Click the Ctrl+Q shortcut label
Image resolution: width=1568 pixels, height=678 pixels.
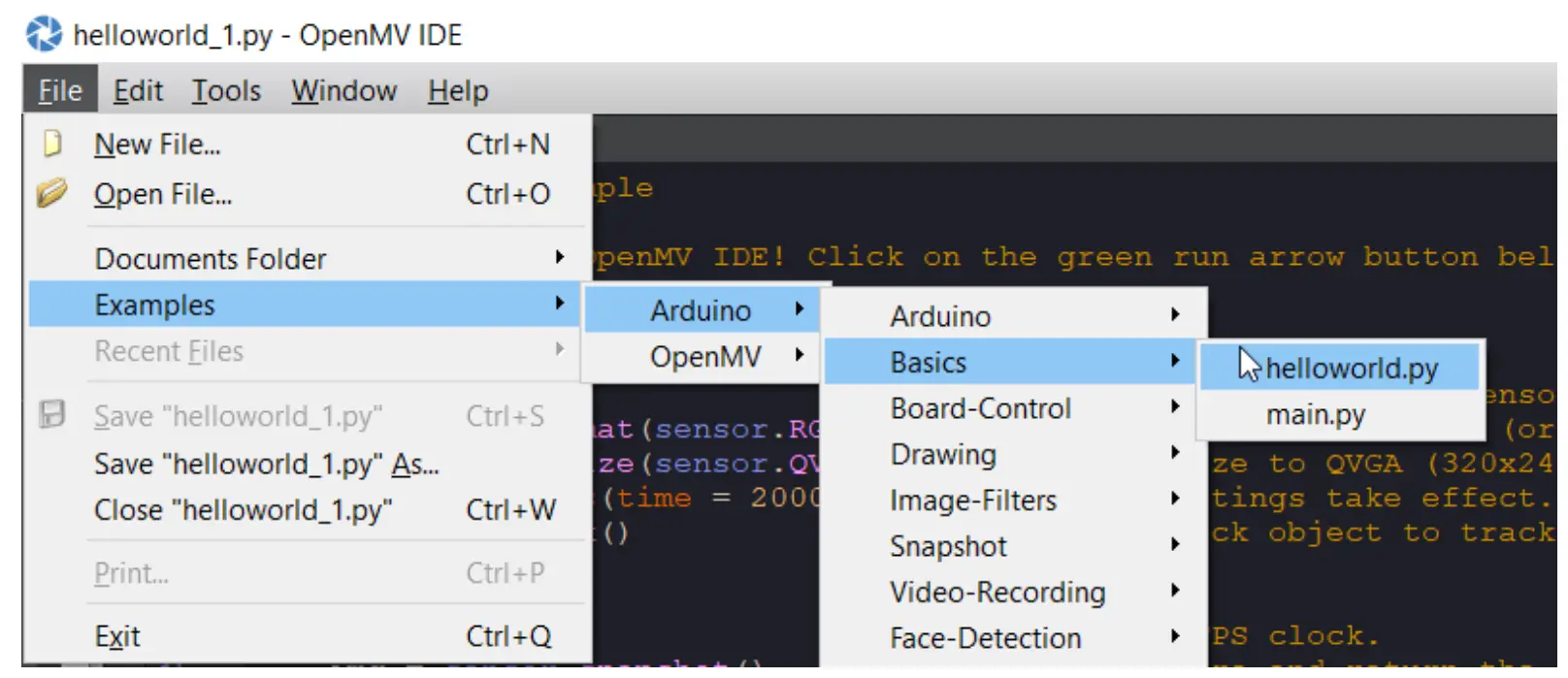tap(508, 636)
